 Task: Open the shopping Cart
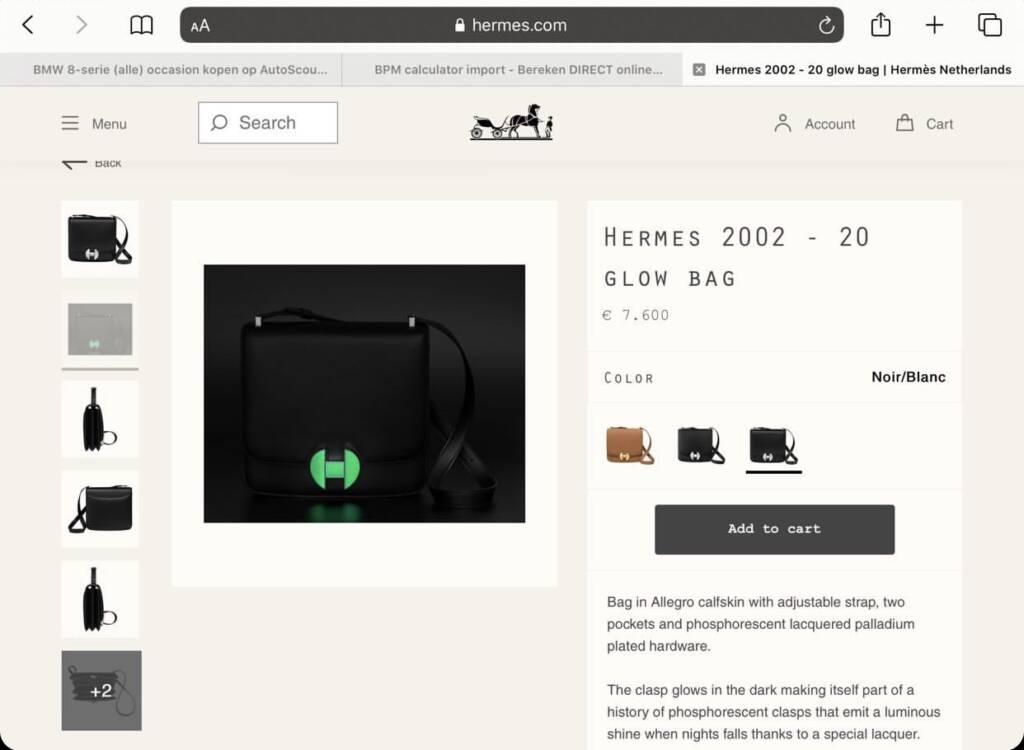[x=924, y=123]
